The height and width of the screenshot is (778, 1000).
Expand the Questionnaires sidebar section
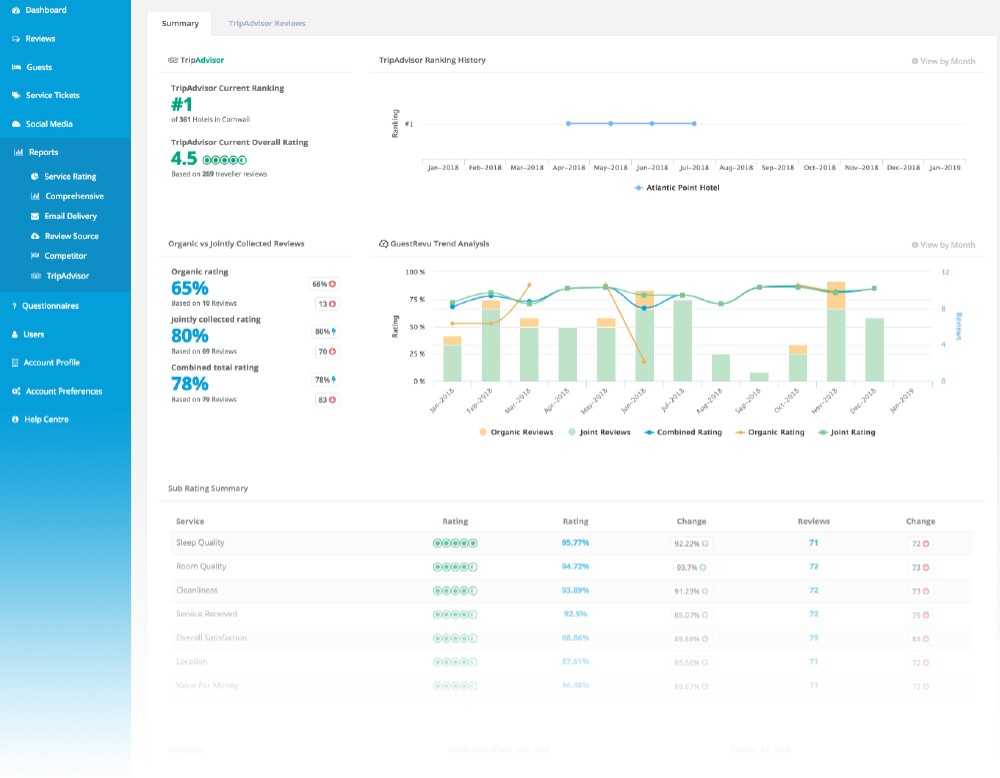(50, 306)
